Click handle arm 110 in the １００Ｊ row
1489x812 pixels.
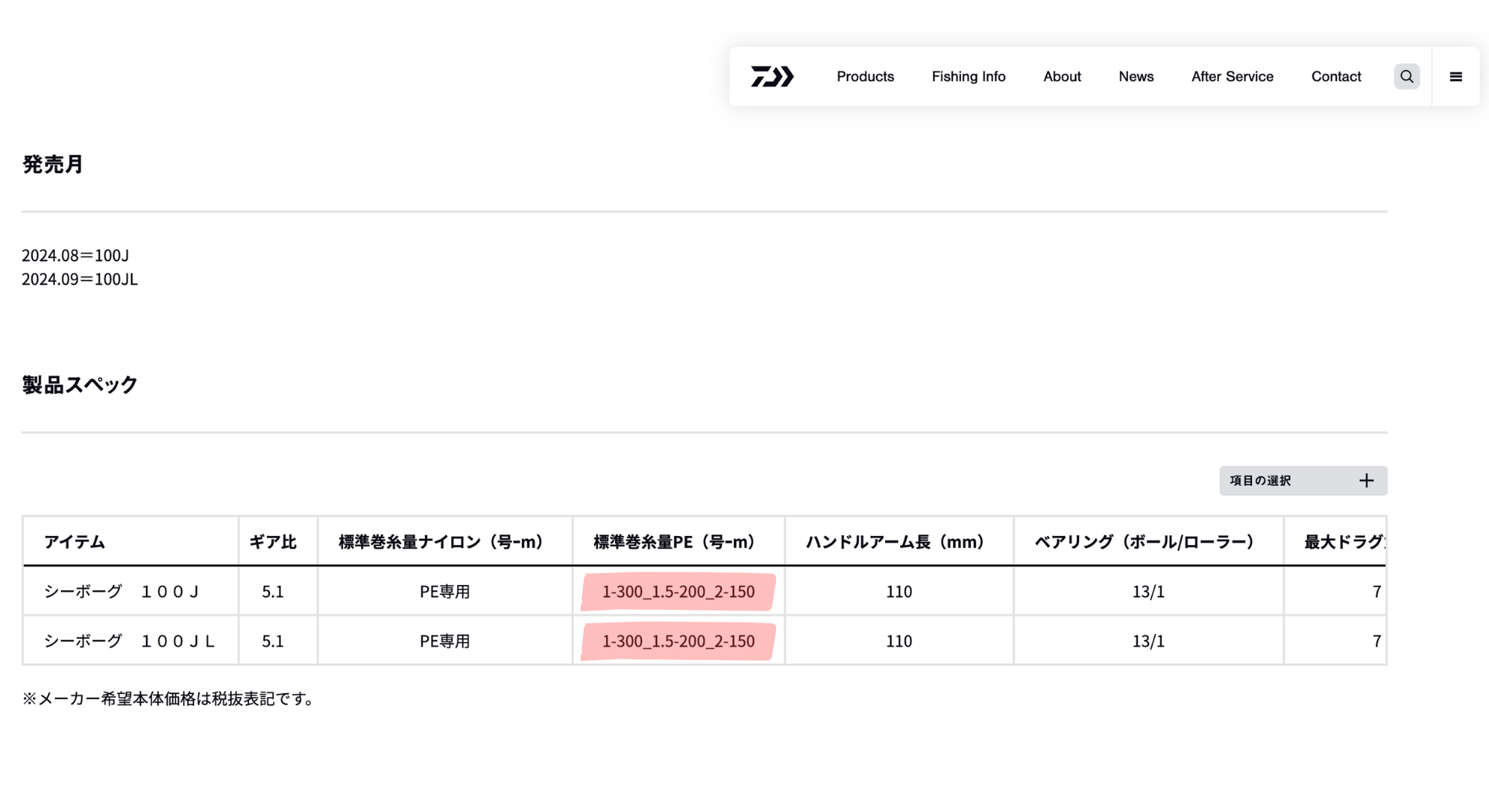click(899, 592)
